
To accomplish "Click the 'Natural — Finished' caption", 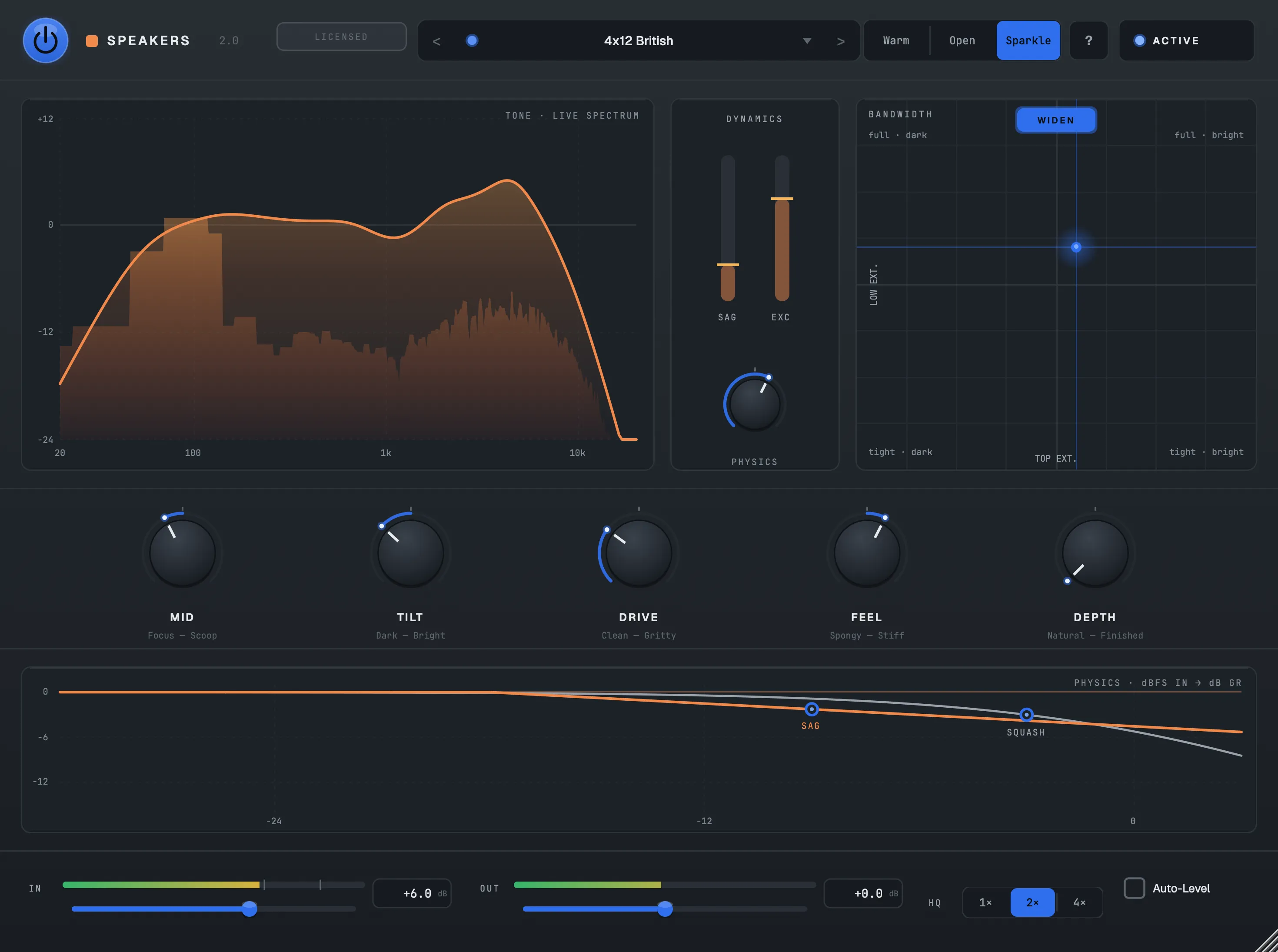I will click(1095, 635).
